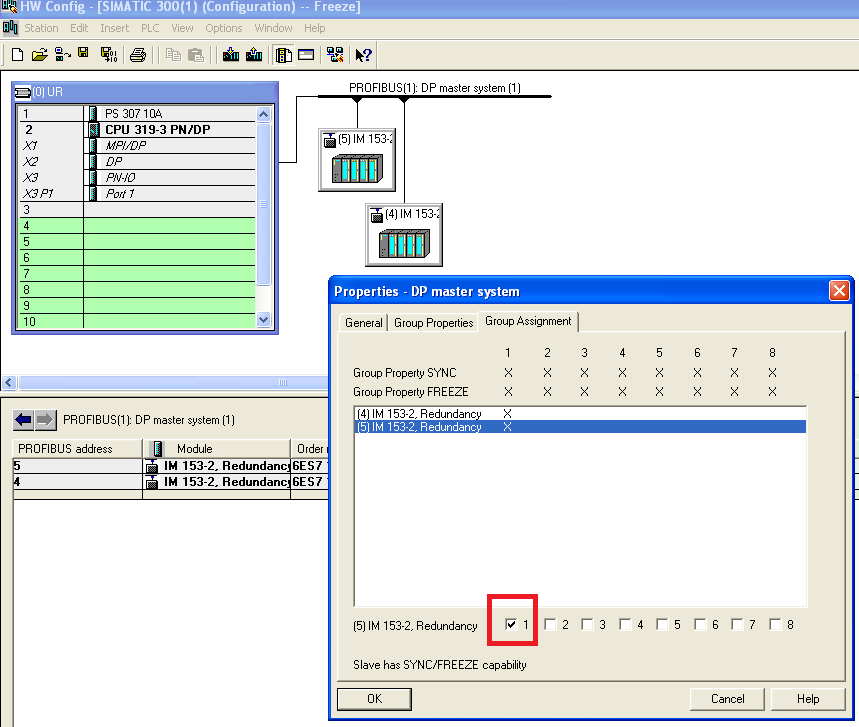Click the Module column header
This screenshot has height=727, width=859.
point(217,449)
